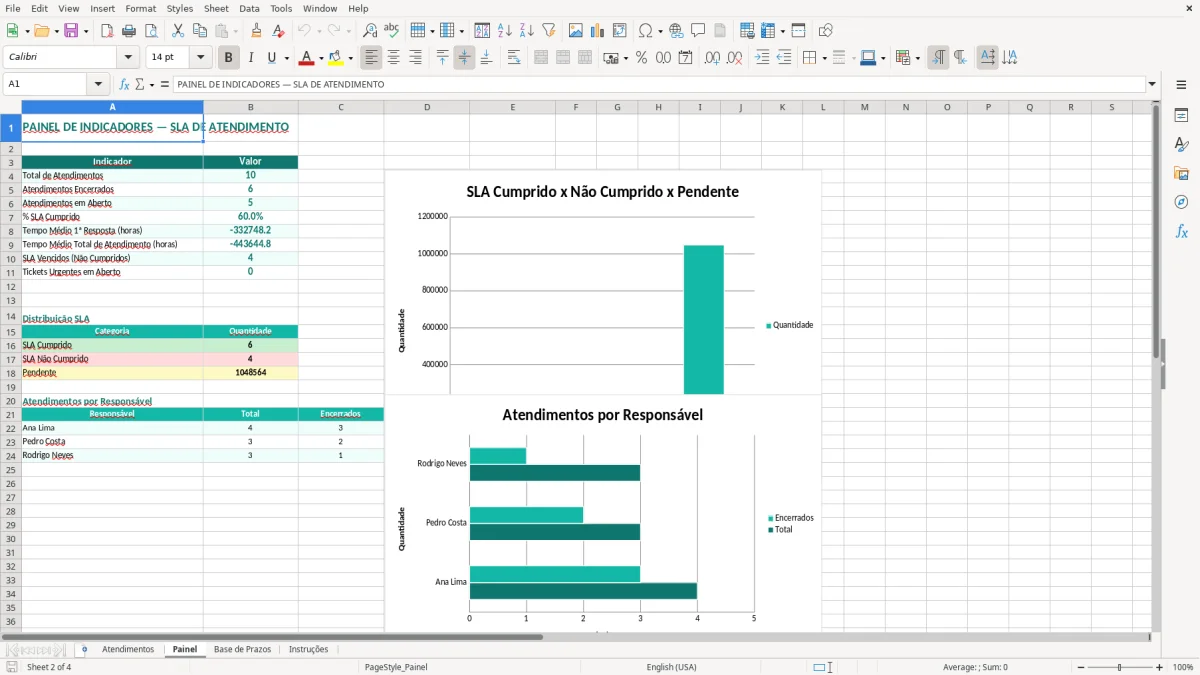Toggle Align Right
The width and height of the screenshot is (1200, 675).
coord(416,58)
